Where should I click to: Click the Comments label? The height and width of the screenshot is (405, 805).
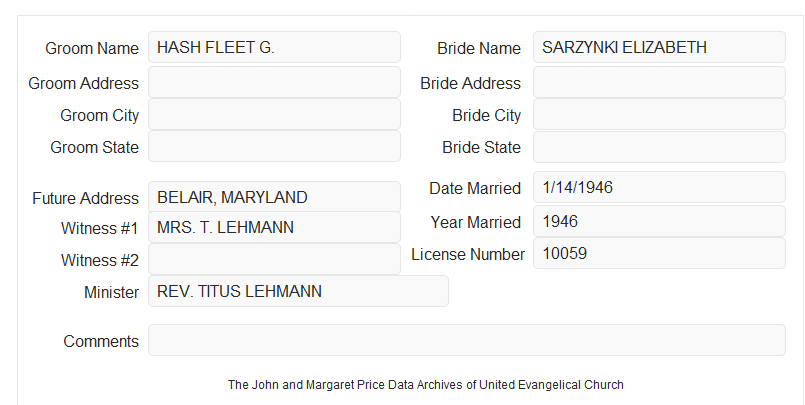pyautogui.click(x=101, y=341)
